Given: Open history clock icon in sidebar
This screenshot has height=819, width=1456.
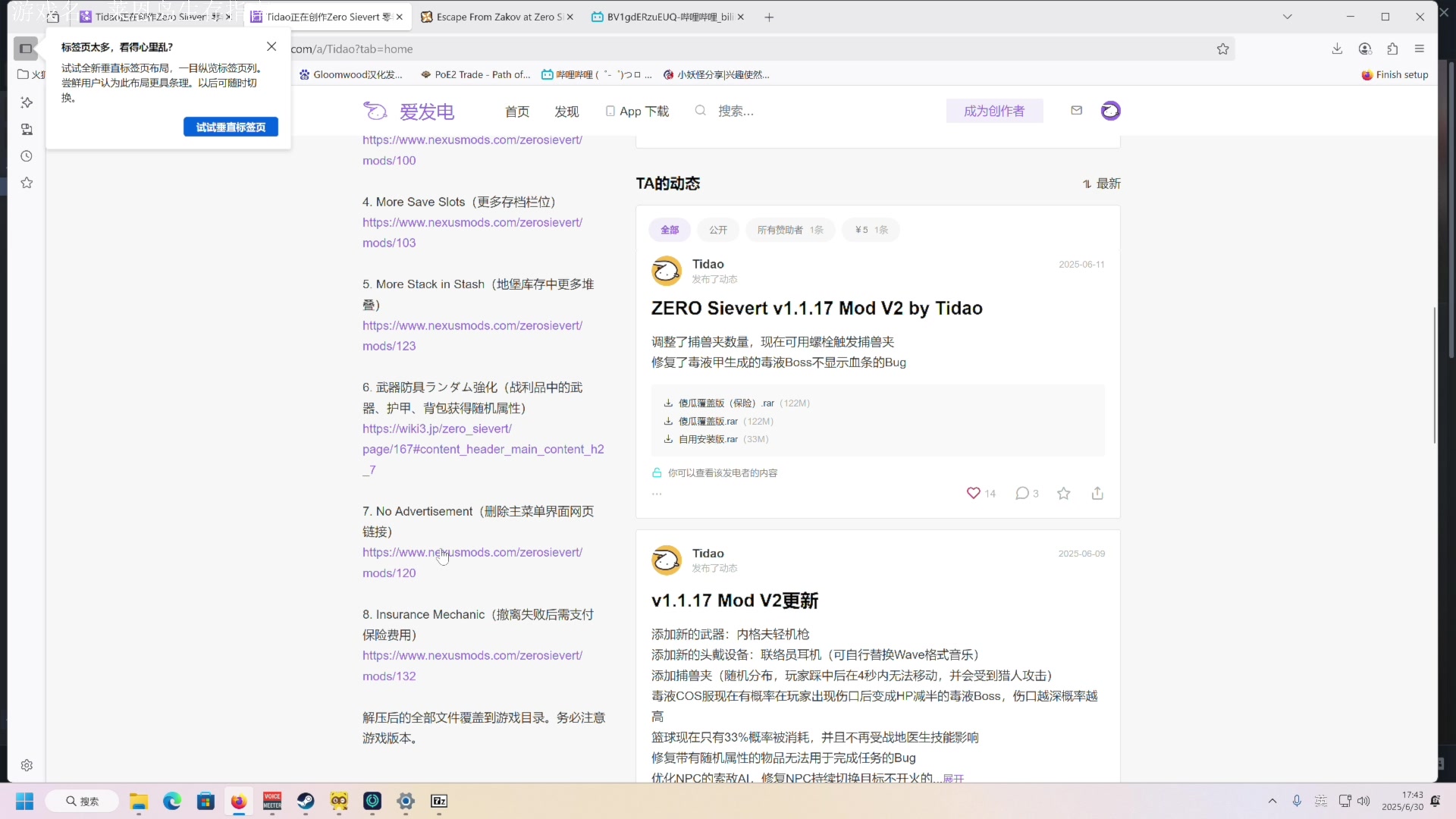Looking at the screenshot, I should (27, 156).
